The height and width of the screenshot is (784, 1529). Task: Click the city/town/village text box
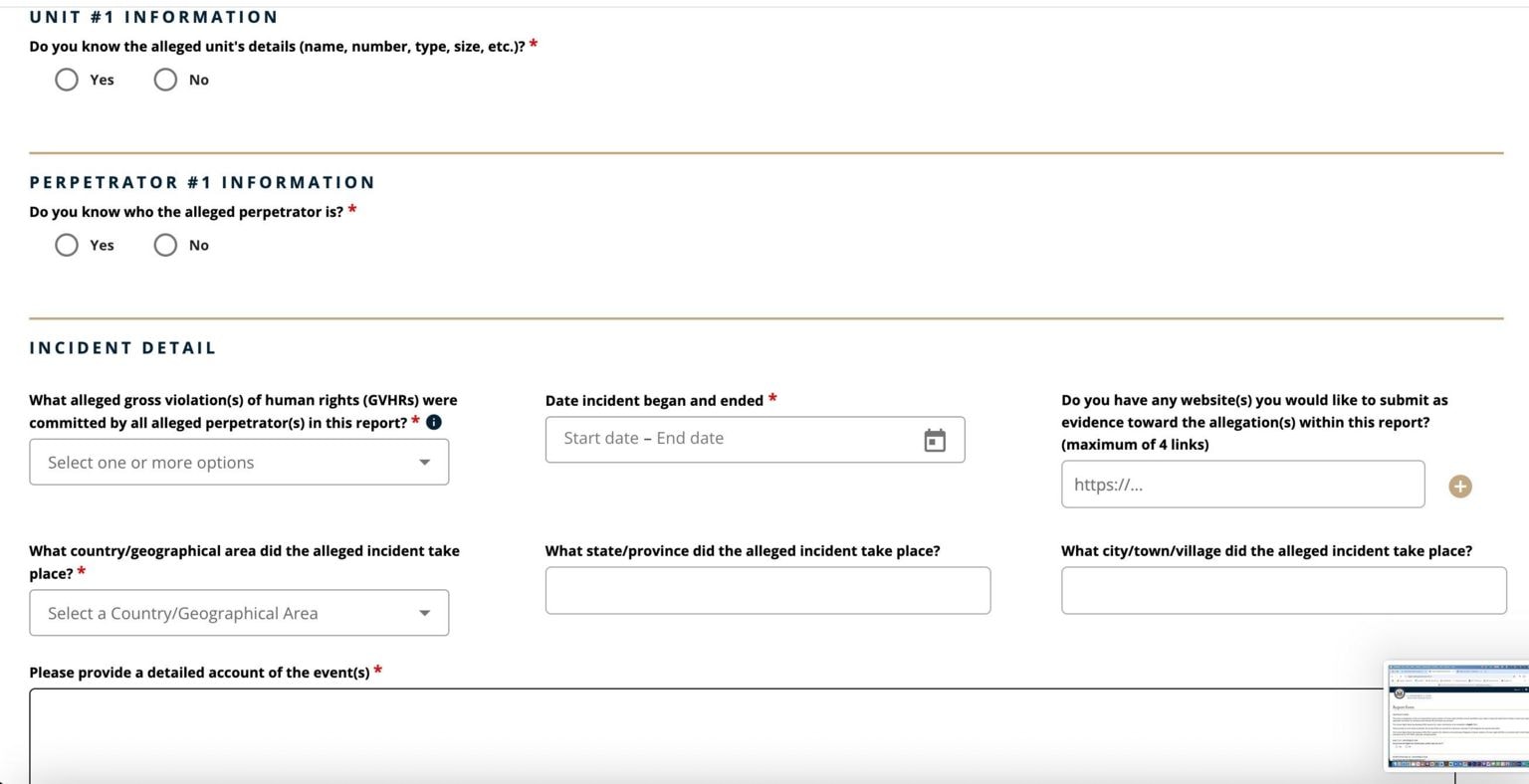coord(1283,591)
